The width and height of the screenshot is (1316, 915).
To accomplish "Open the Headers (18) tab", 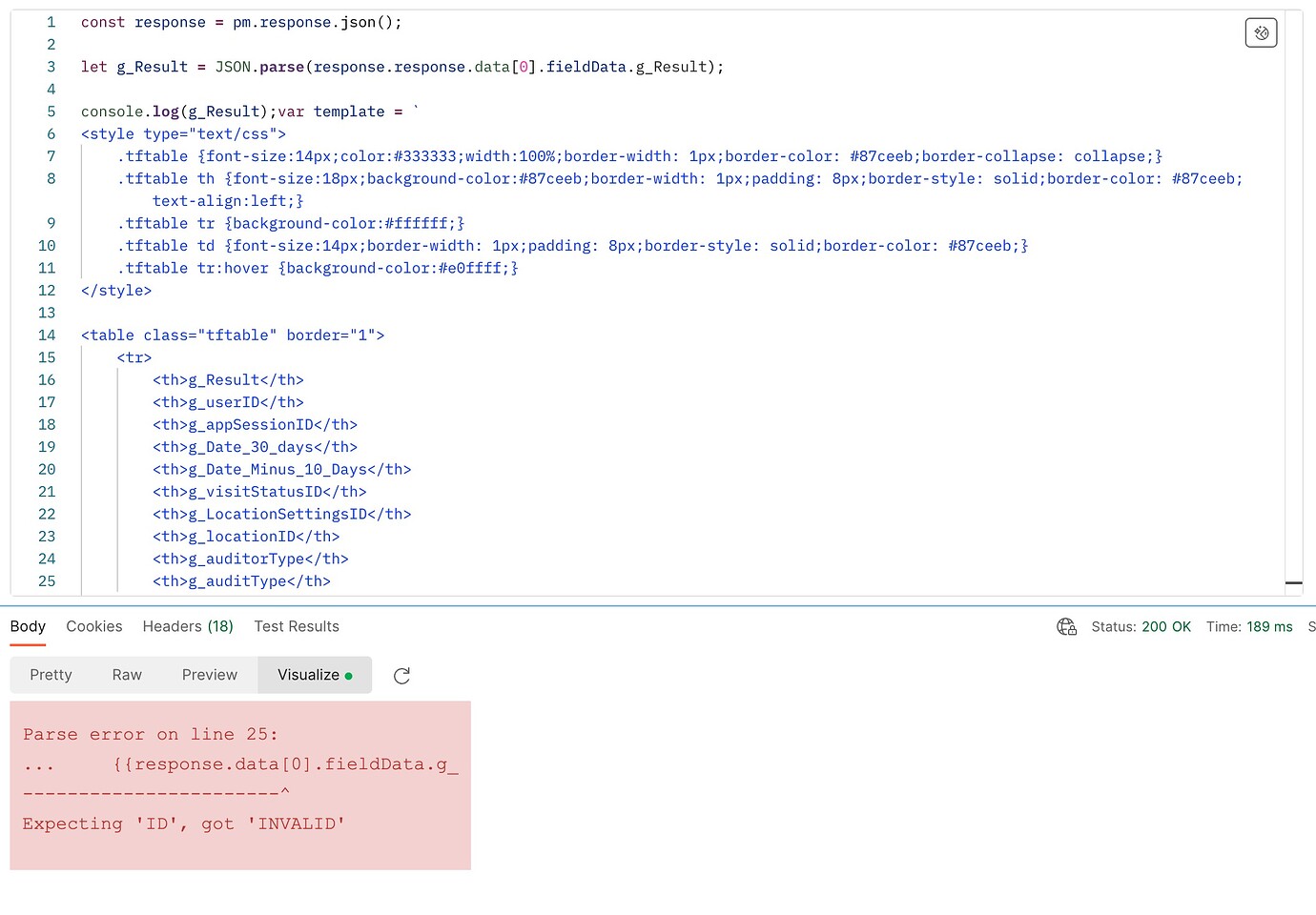I will tap(187, 626).
